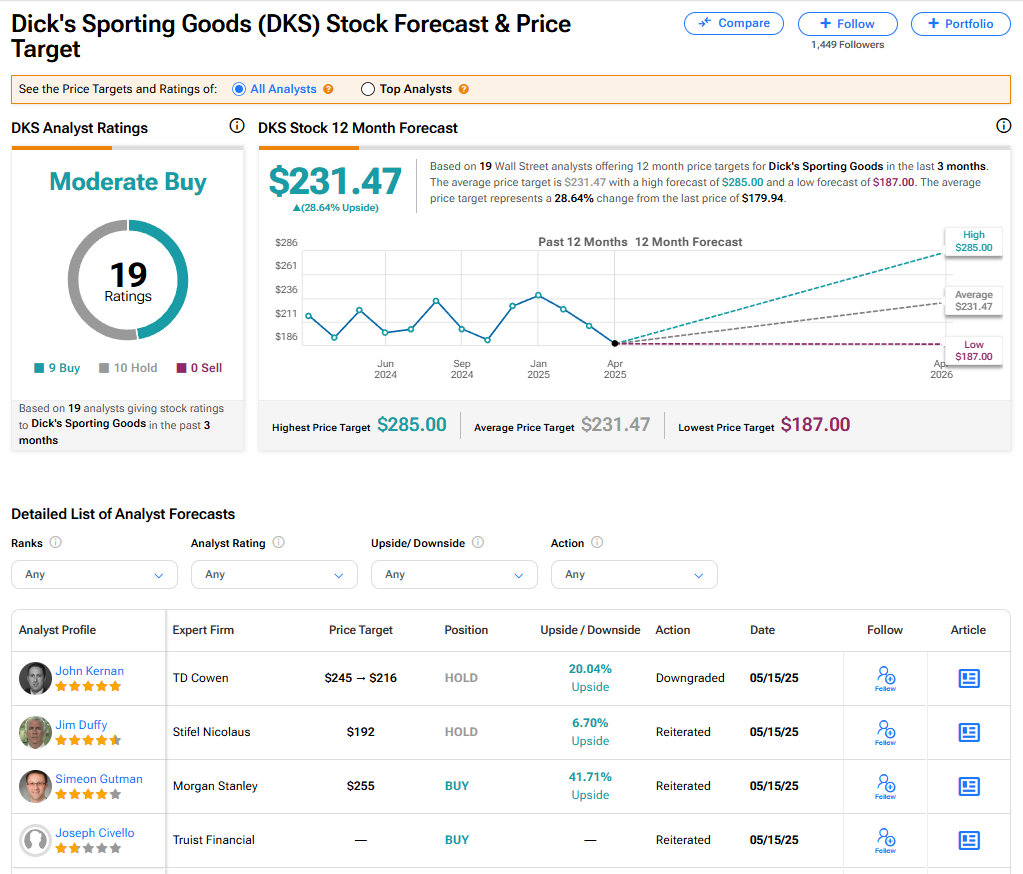Screen dimensions: 1023x874
Task: Click the Action column header
Action: [673, 630]
